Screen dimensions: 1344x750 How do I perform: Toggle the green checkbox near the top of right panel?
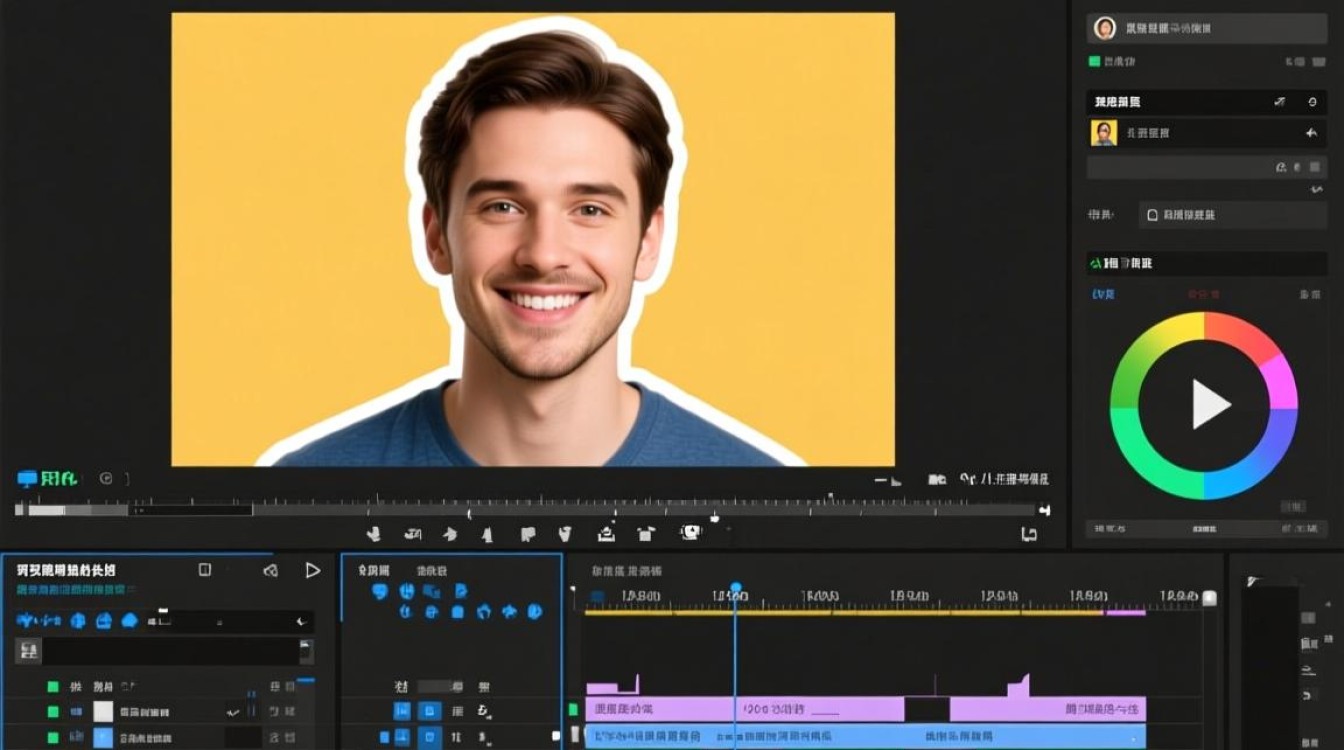[x=1094, y=62]
